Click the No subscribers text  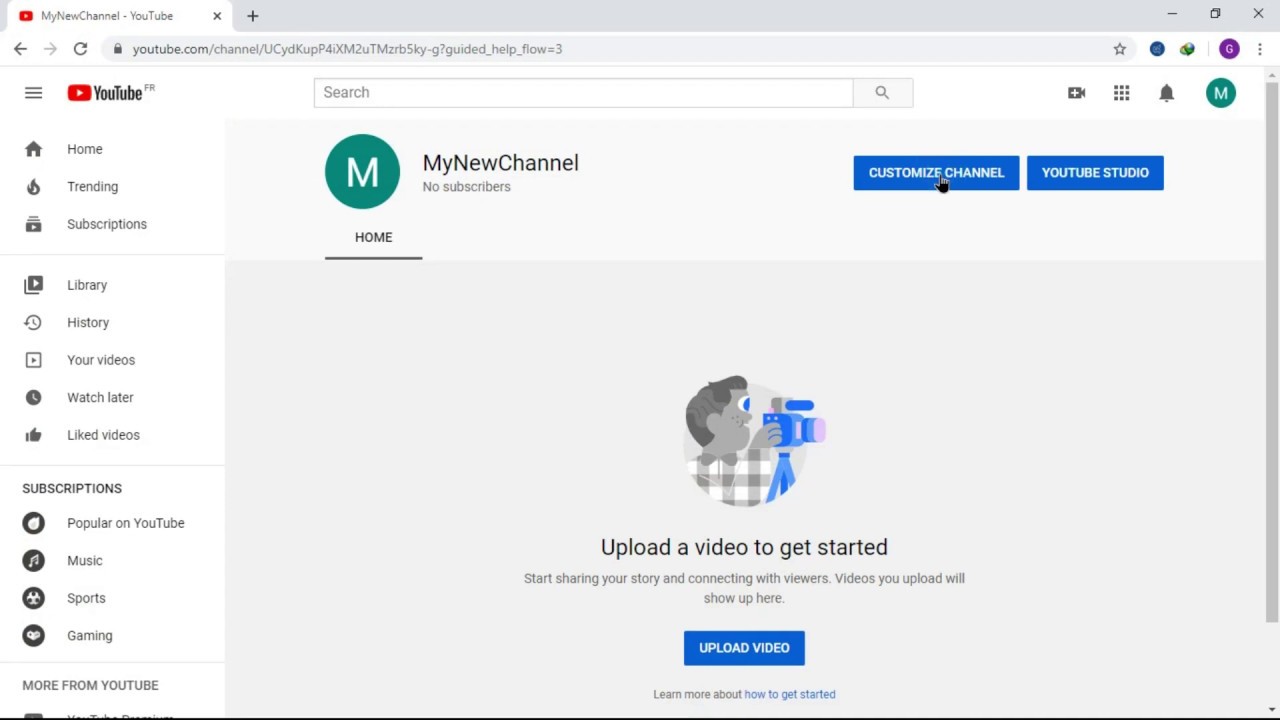[466, 187]
